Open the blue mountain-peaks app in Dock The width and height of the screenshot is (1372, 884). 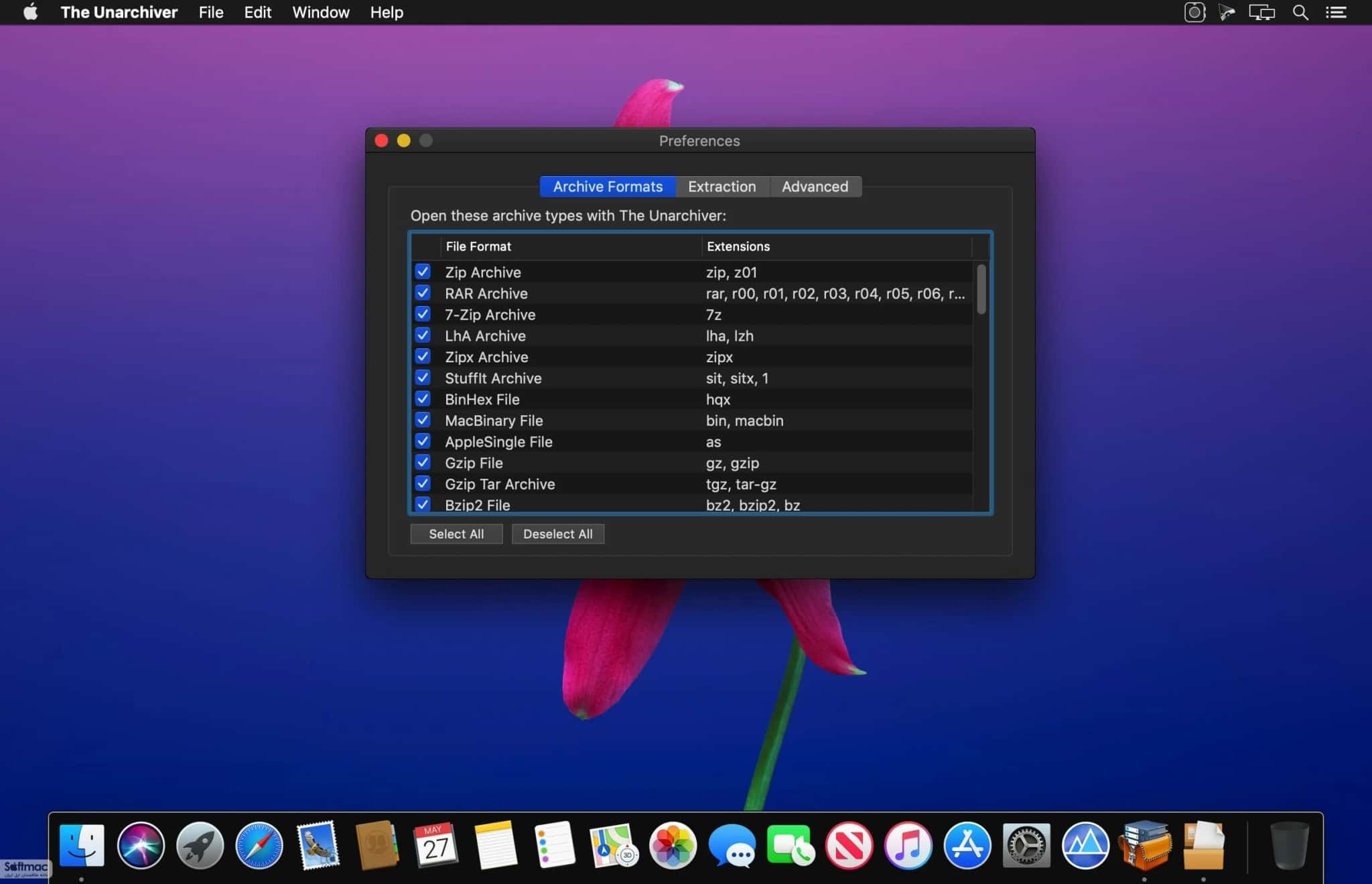1085,845
